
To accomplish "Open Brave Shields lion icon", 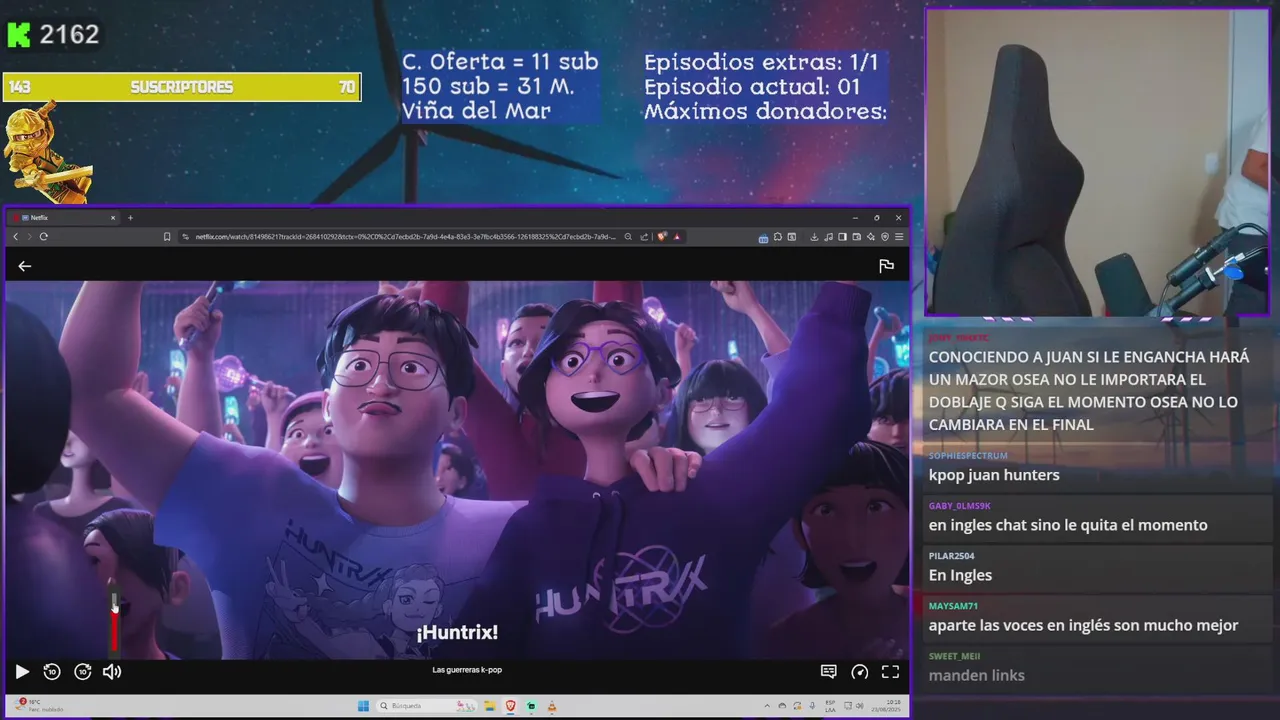I will pyautogui.click(x=662, y=237).
